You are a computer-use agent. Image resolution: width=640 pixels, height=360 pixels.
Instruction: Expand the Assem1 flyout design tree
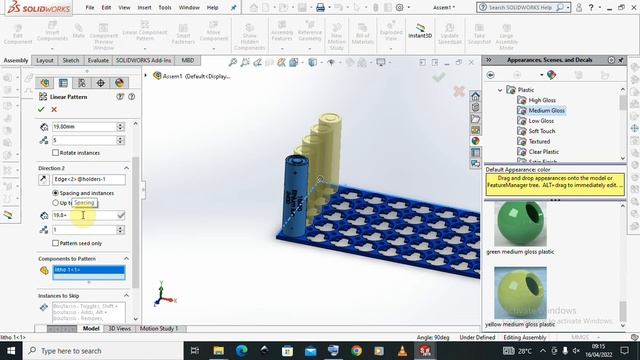pyautogui.click(x=146, y=76)
